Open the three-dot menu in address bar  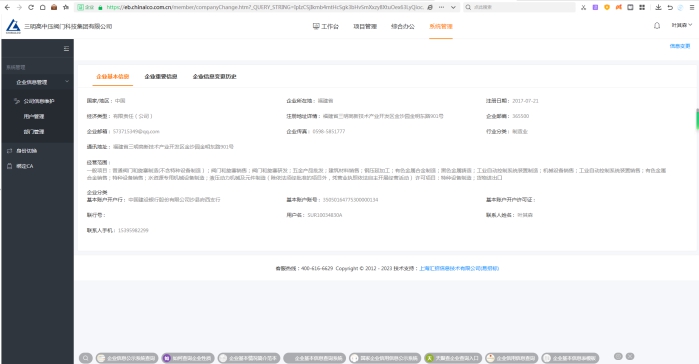(x=441, y=7)
